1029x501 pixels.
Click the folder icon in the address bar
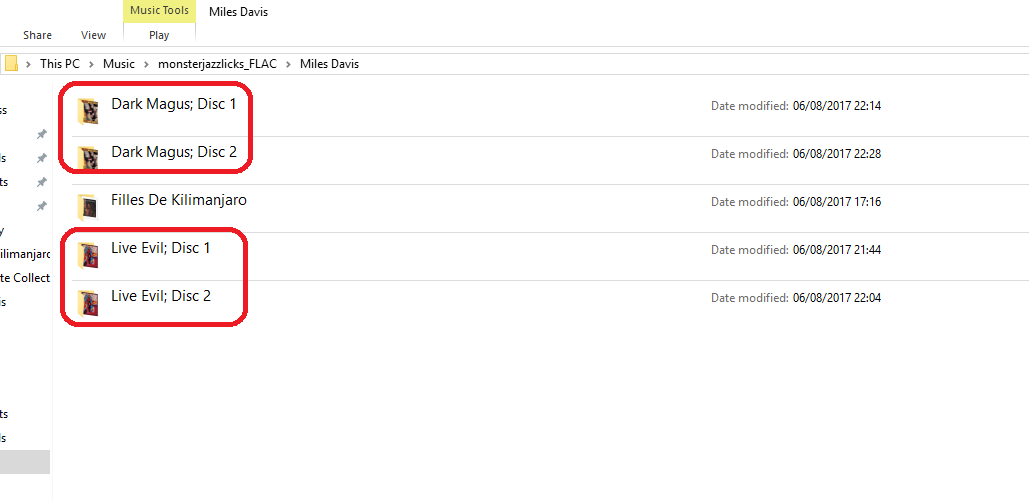pos(12,64)
